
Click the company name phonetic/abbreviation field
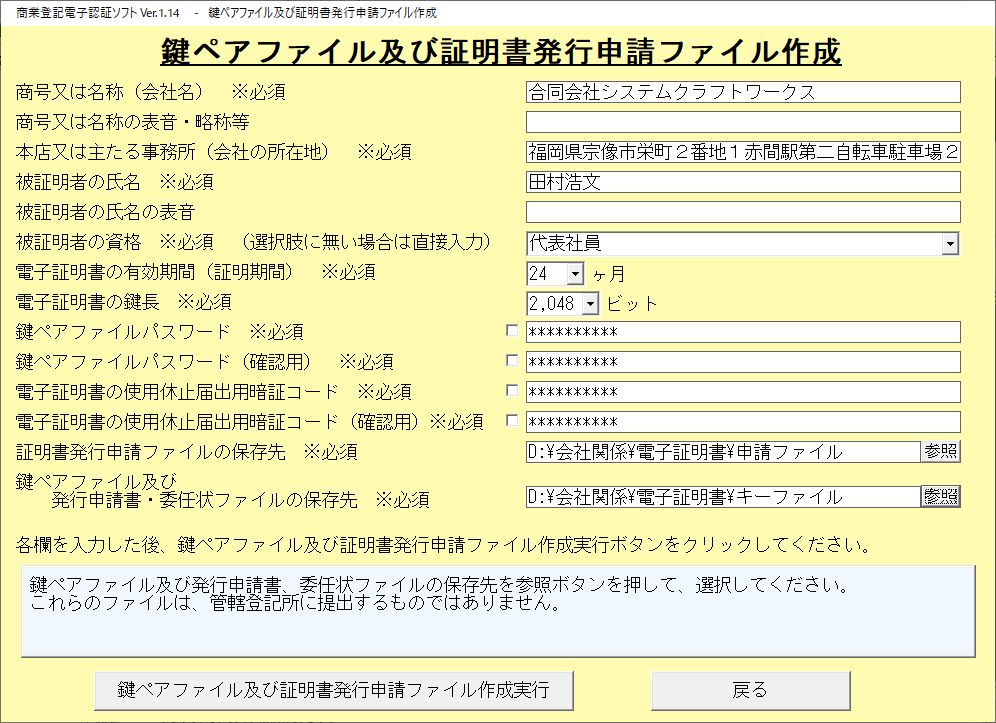coord(742,122)
